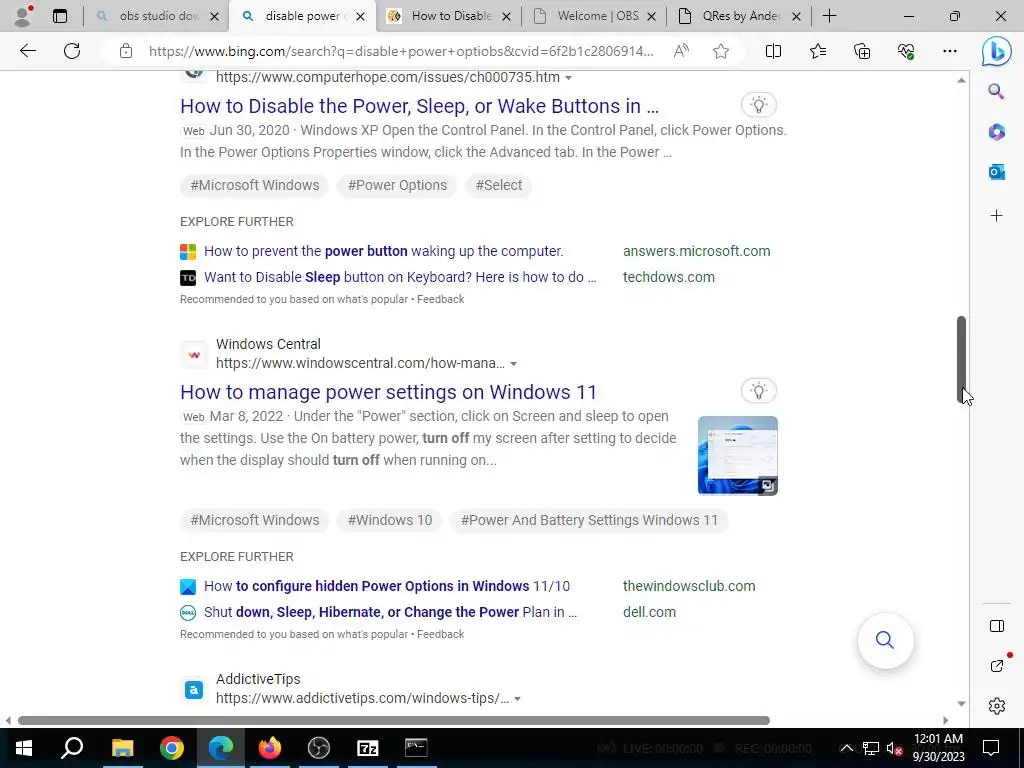The image size is (1024, 768).
Task: Open Windows 11 settings thumbnail image
Action: click(x=737, y=456)
